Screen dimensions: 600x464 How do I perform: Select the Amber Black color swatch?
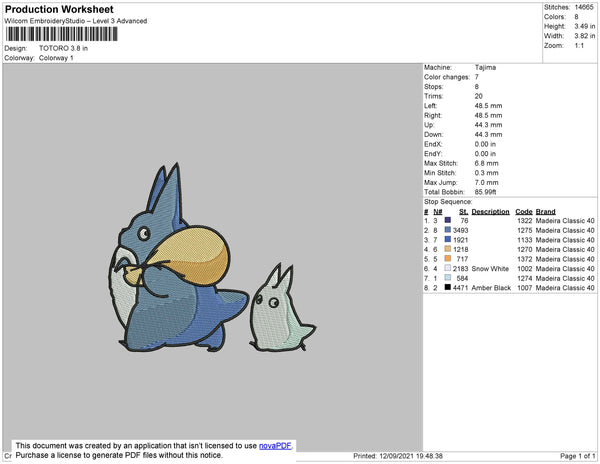pyautogui.click(x=447, y=287)
